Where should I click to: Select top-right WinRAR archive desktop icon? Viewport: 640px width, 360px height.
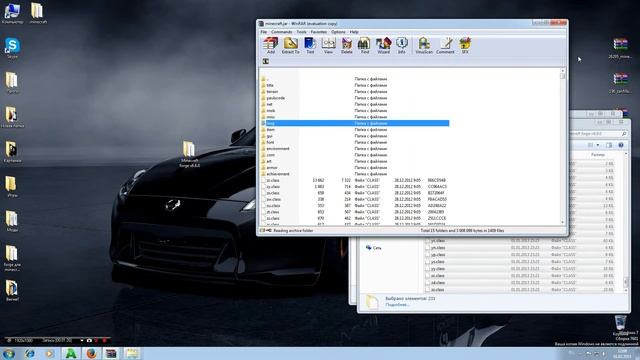point(620,48)
